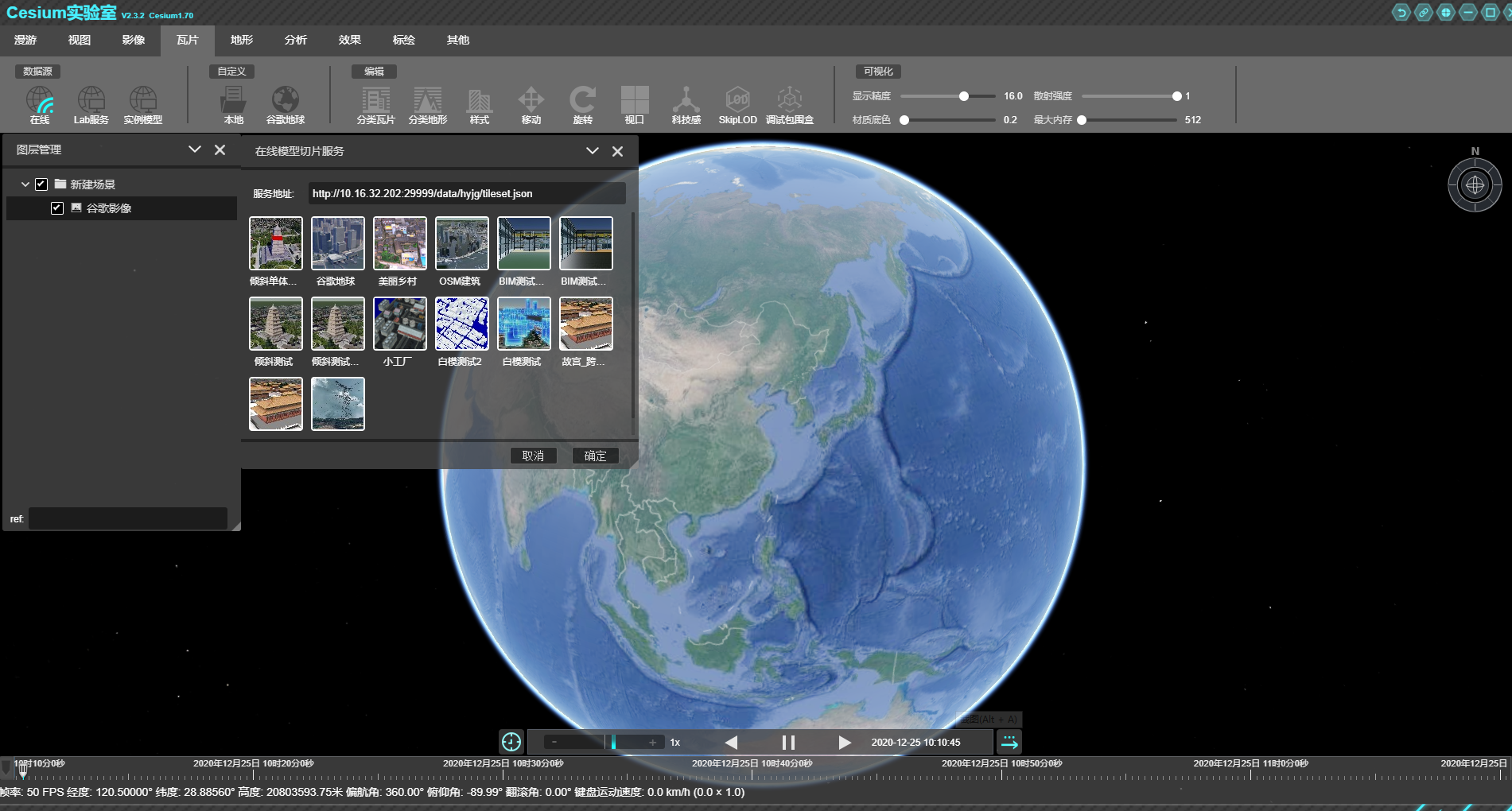Image resolution: width=1512 pixels, height=811 pixels.
Task: Select the 美丽乡村 model thumbnail
Action: click(399, 243)
